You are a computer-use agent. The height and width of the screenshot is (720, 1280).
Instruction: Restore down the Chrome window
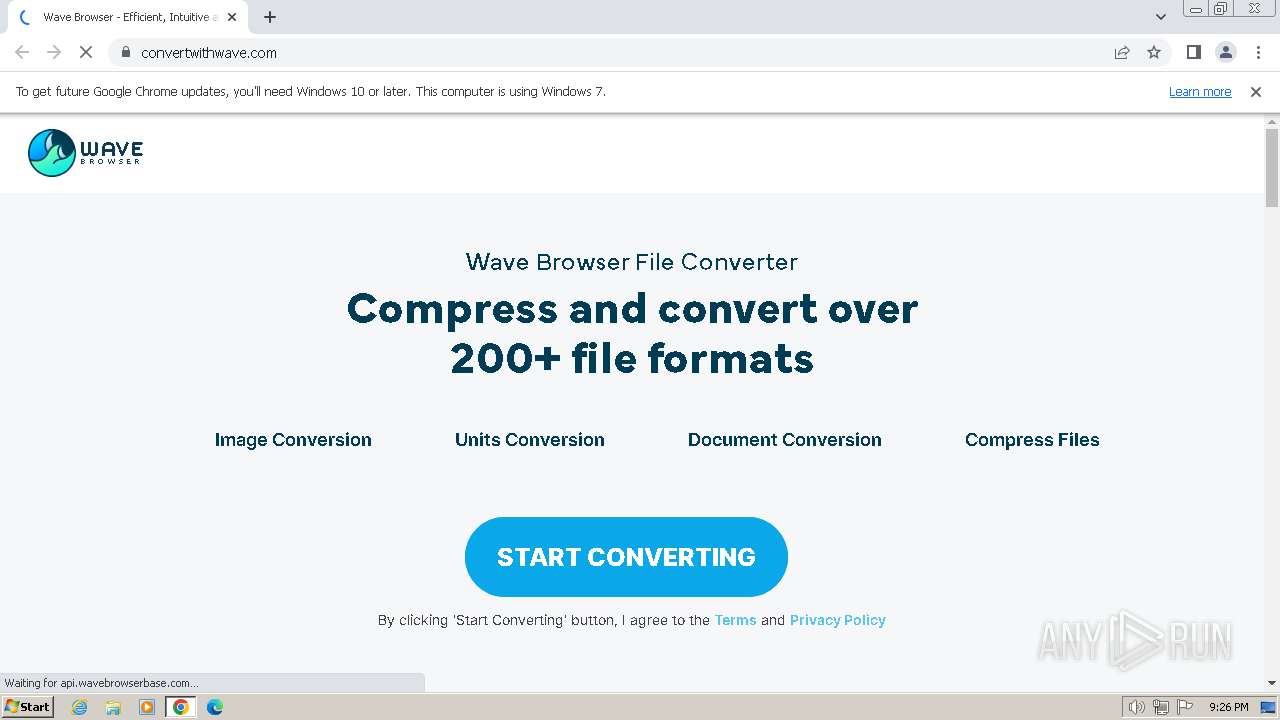pyautogui.click(x=1221, y=9)
